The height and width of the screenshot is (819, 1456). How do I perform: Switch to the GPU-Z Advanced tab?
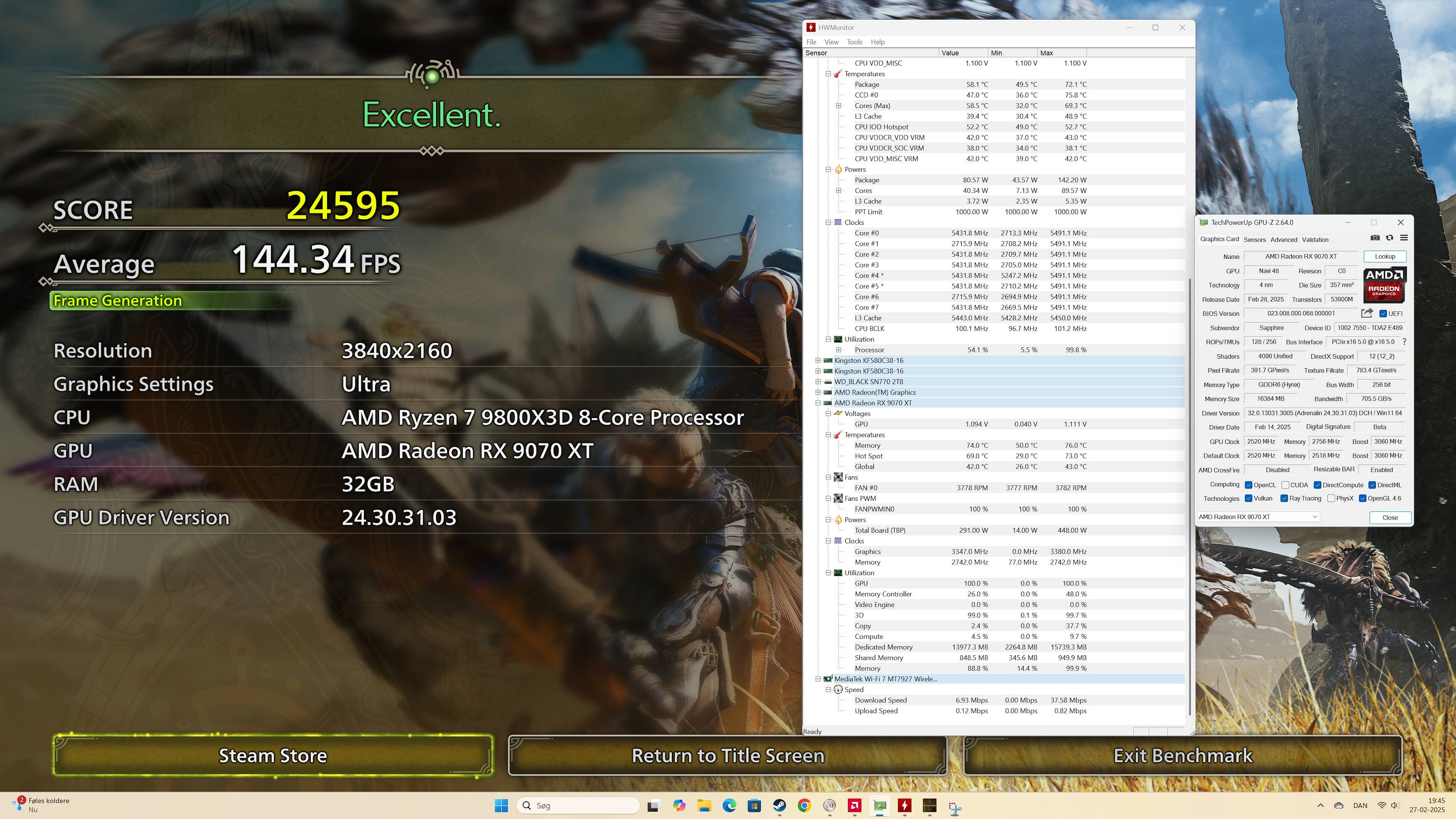tap(1284, 240)
